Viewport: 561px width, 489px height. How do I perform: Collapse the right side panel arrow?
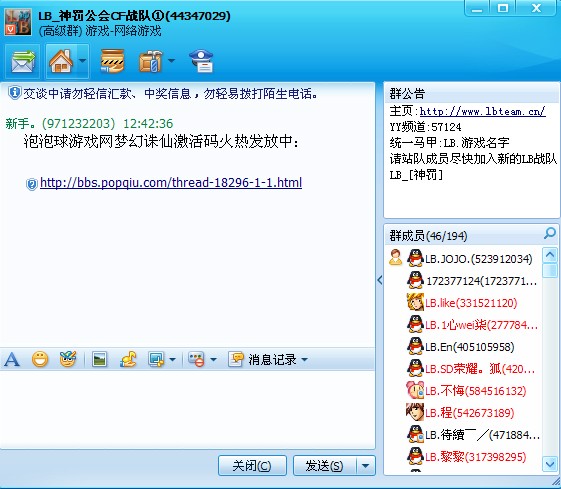click(x=380, y=280)
